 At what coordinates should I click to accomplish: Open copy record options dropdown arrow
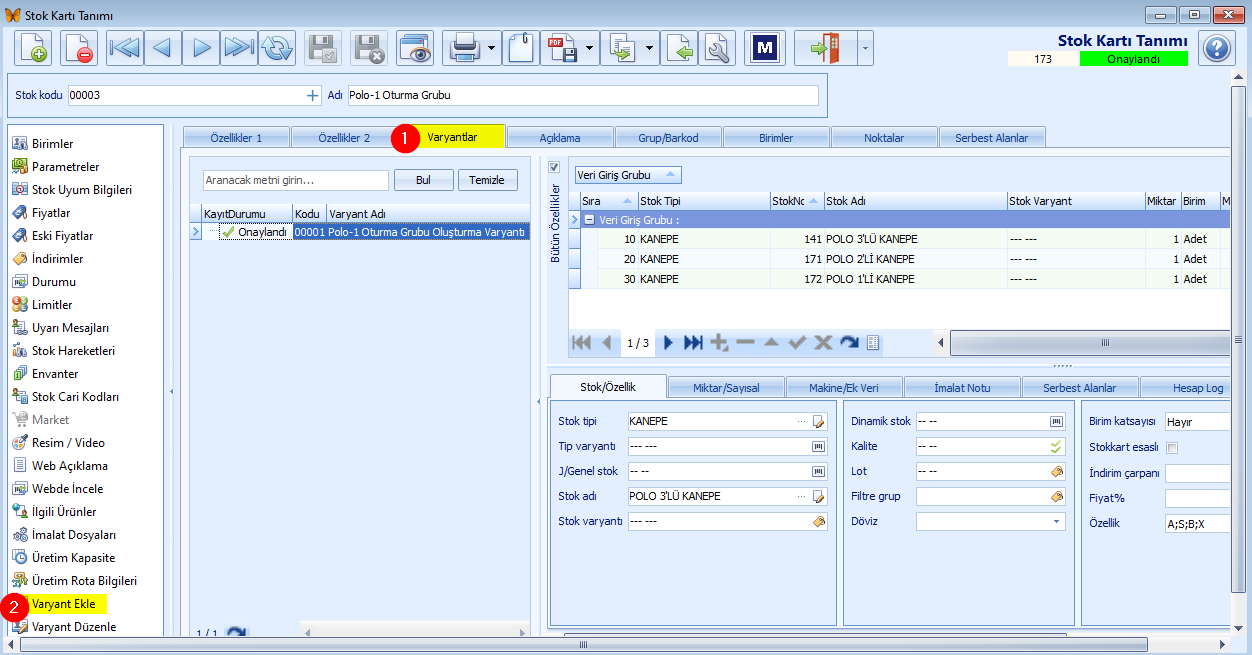pos(649,47)
